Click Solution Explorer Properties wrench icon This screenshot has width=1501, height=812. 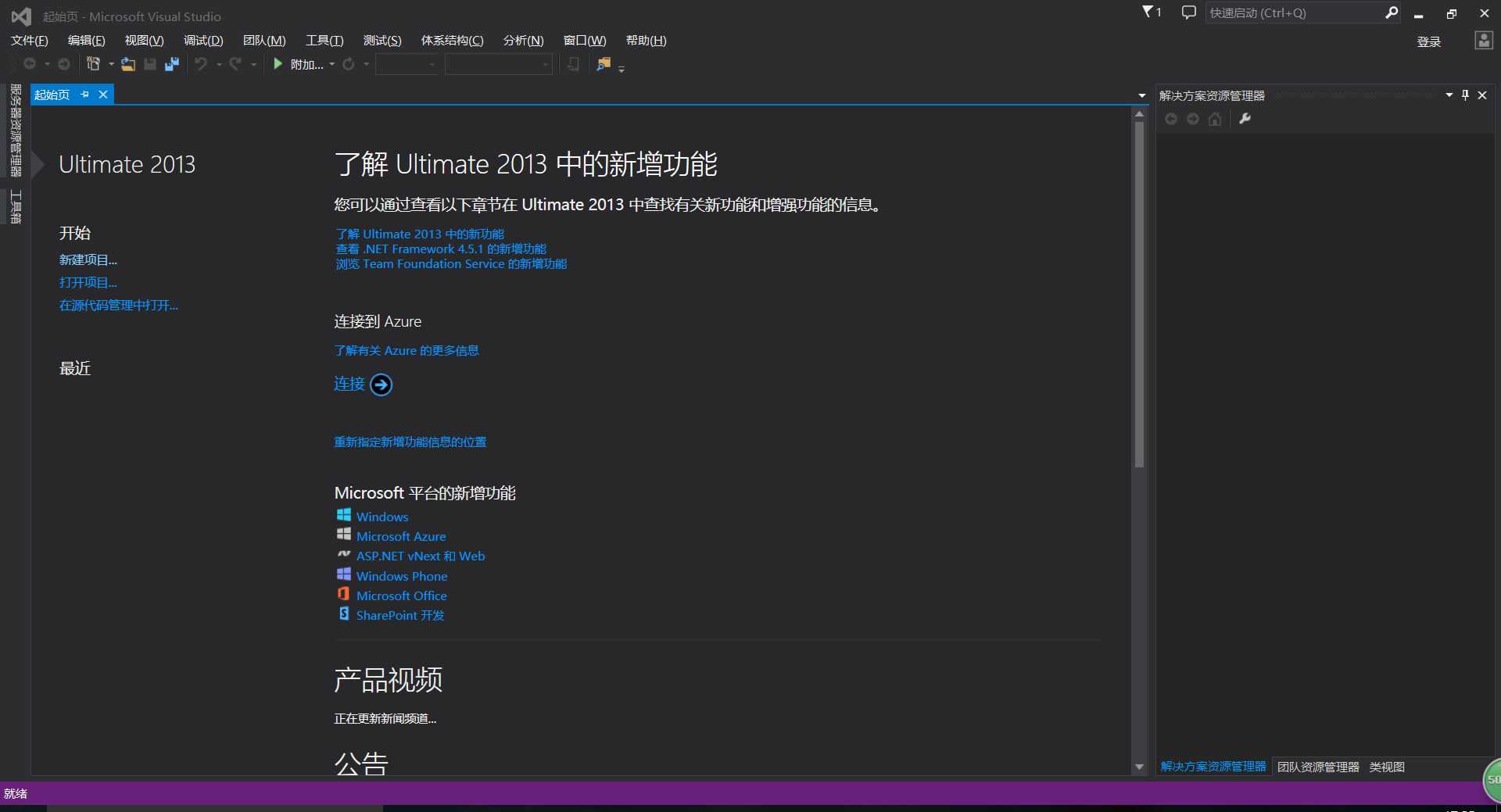1245,119
